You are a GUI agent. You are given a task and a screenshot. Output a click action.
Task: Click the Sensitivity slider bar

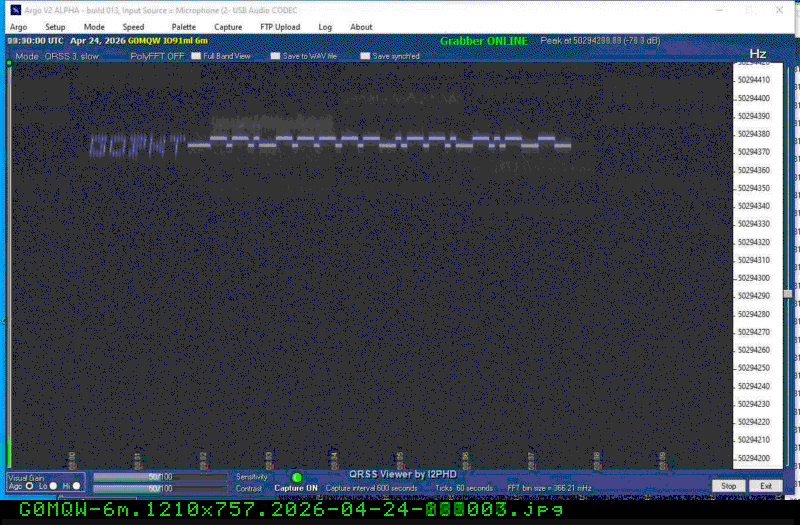[160, 477]
